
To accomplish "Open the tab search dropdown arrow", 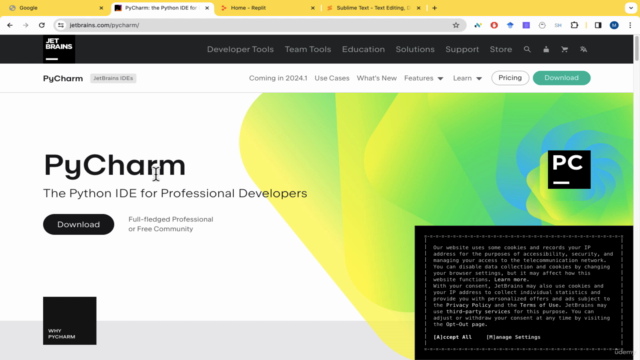I will click(x=631, y=8).
